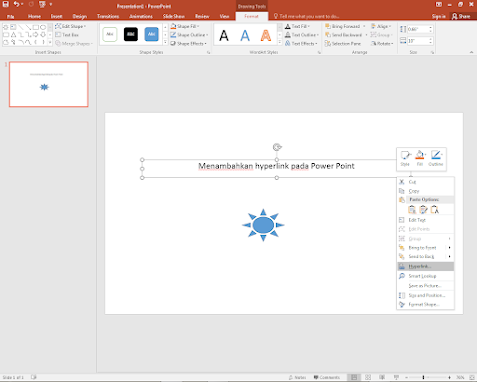Choose Smart Lookup from the context menu
Viewport: 477px width, 382px height.
point(426,276)
